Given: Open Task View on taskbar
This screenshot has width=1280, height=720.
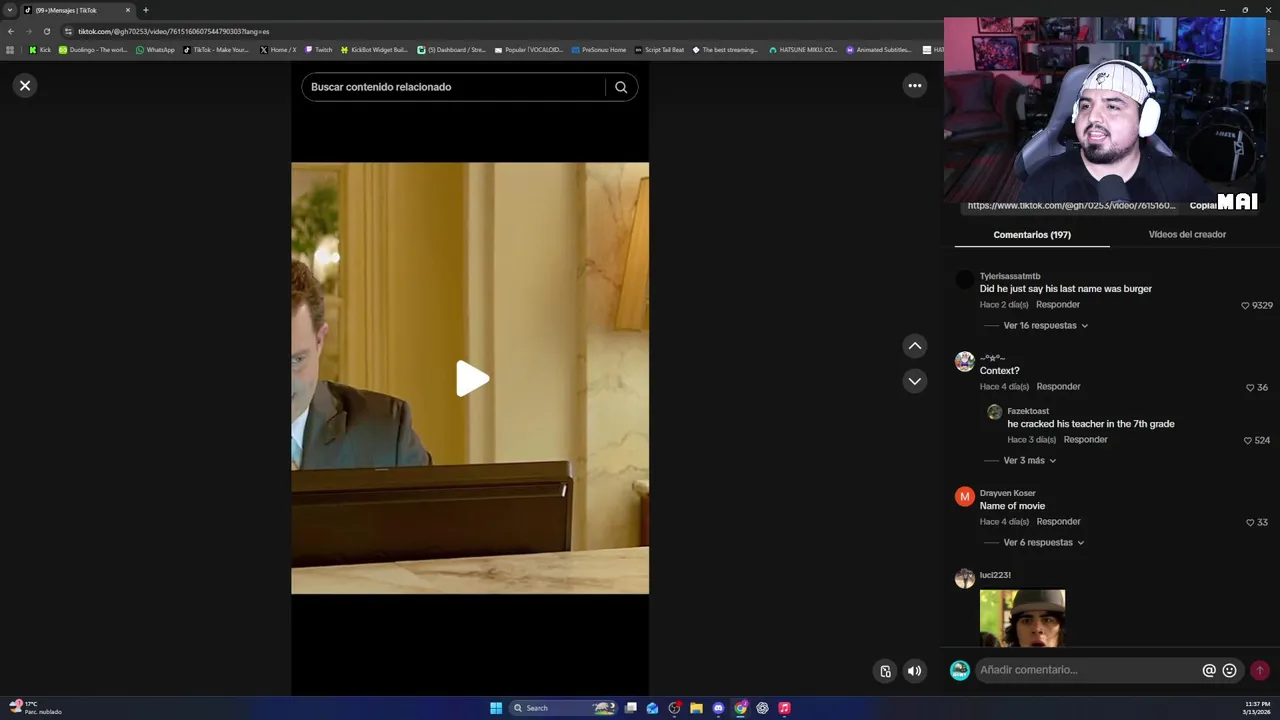Looking at the screenshot, I should tap(630, 708).
